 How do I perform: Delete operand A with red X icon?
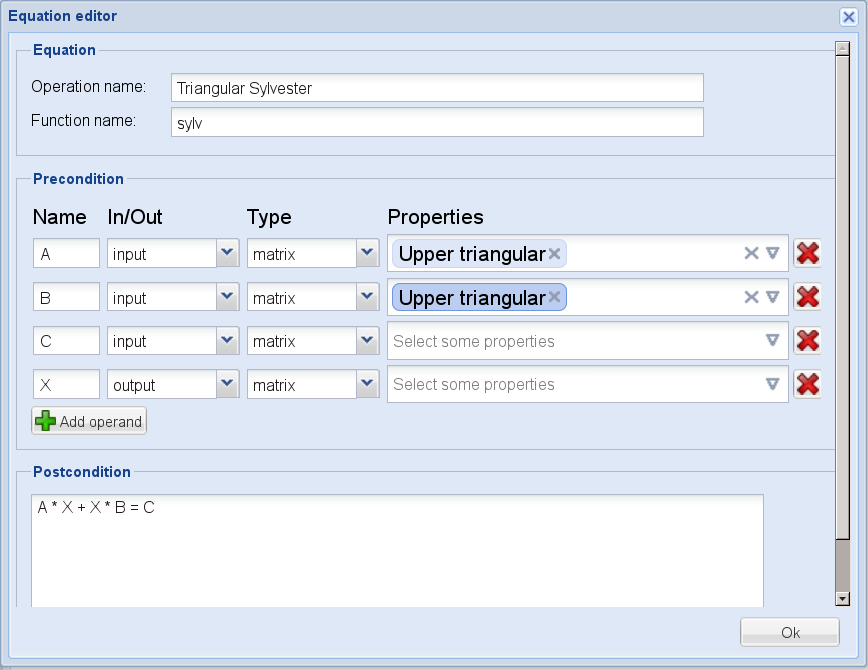807,254
